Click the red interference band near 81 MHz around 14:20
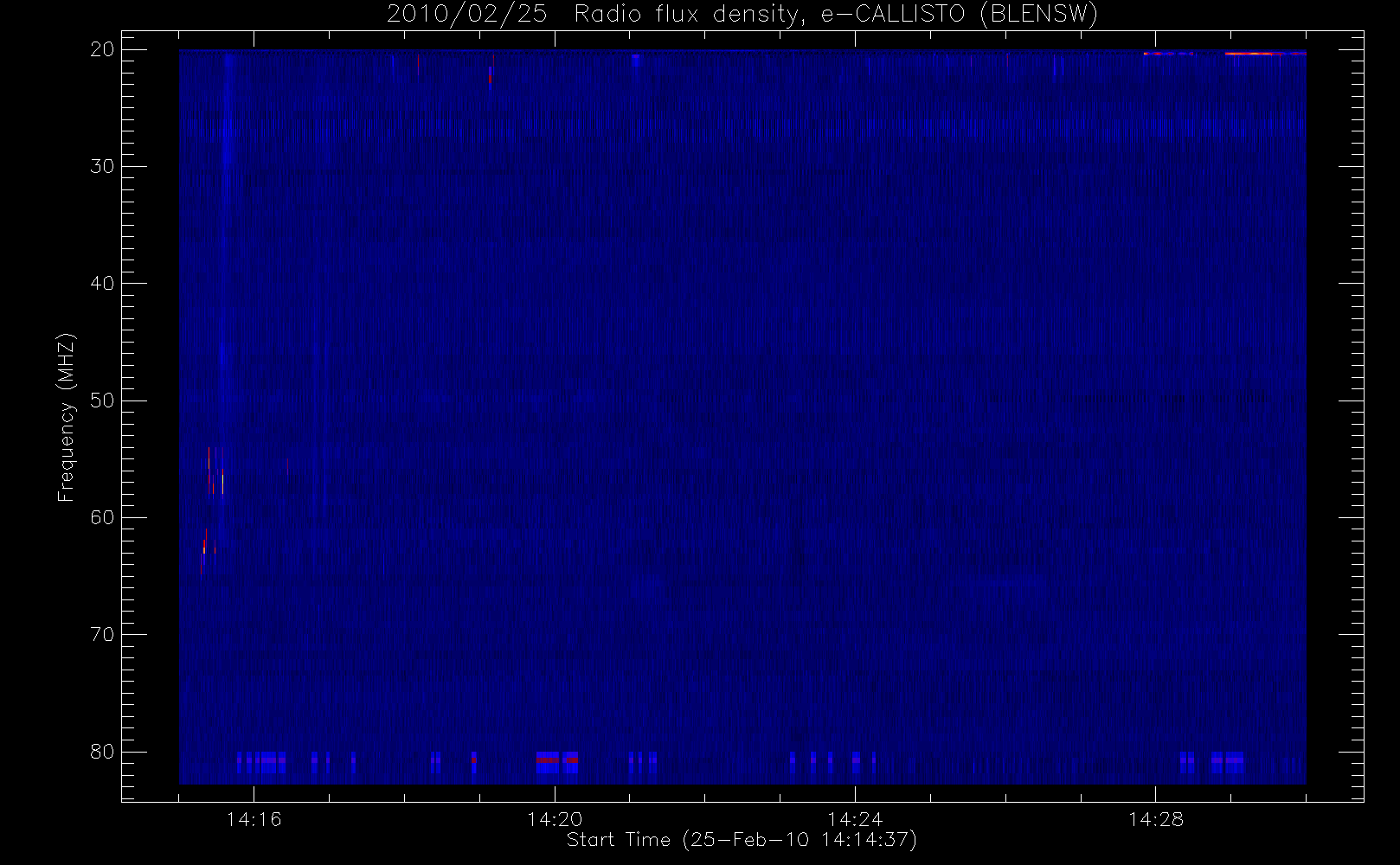 click(556, 759)
